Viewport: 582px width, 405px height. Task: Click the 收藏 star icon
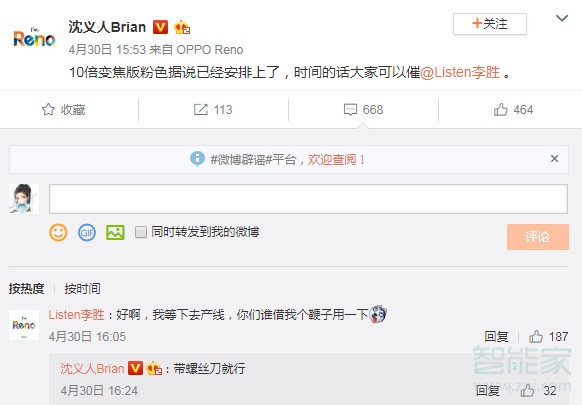[48, 110]
